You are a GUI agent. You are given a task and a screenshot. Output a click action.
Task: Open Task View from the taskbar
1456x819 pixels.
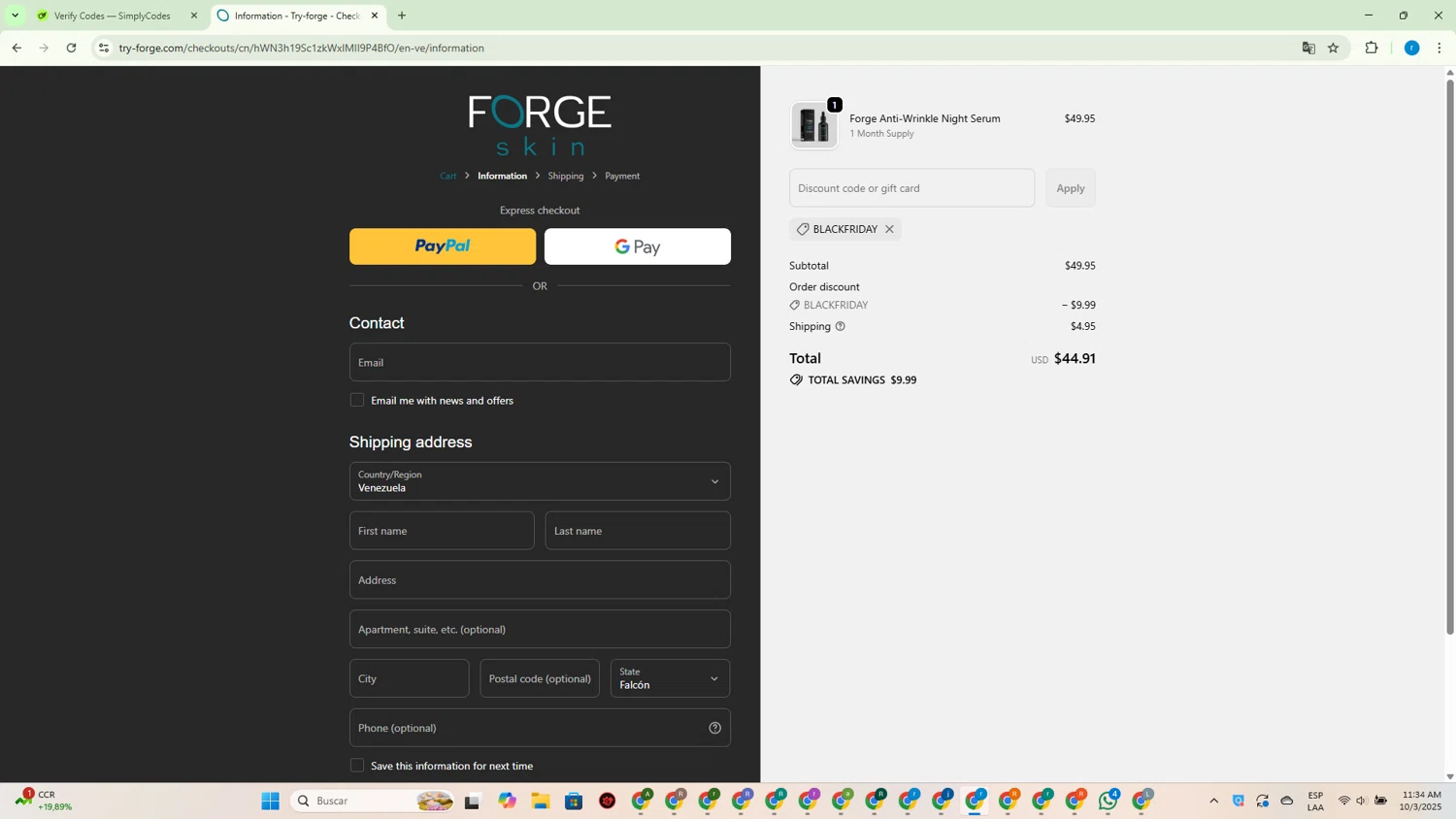pos(473,801)
